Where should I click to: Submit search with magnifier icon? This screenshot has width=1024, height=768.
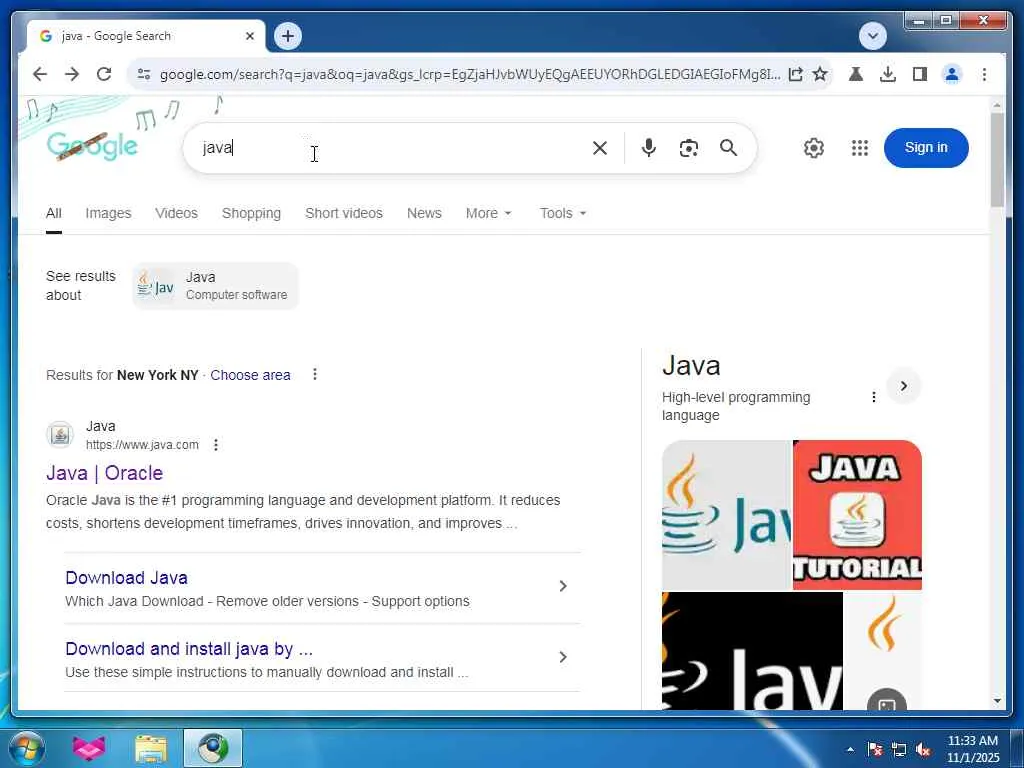(728, 148)
